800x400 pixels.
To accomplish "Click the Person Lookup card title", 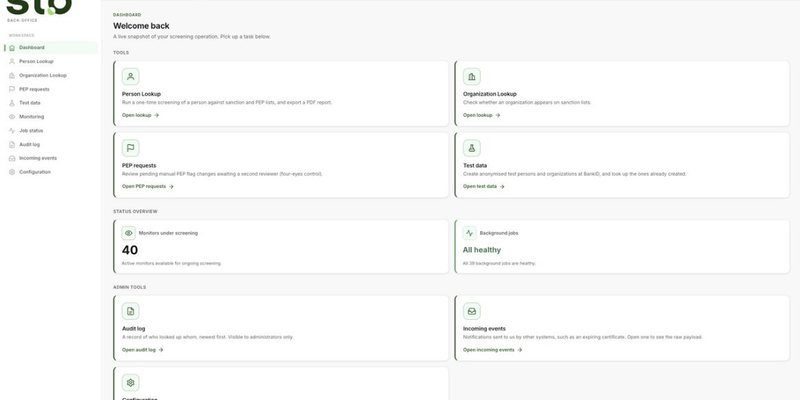I will (141, 94).
